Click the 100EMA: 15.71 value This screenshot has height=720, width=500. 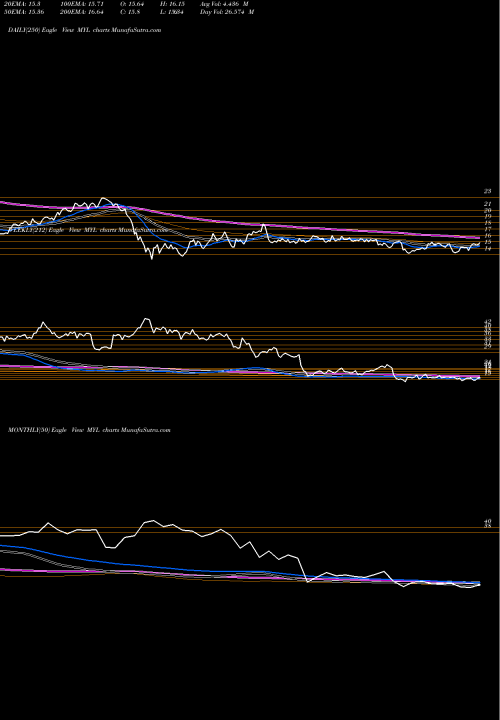[x=84, y=4]
